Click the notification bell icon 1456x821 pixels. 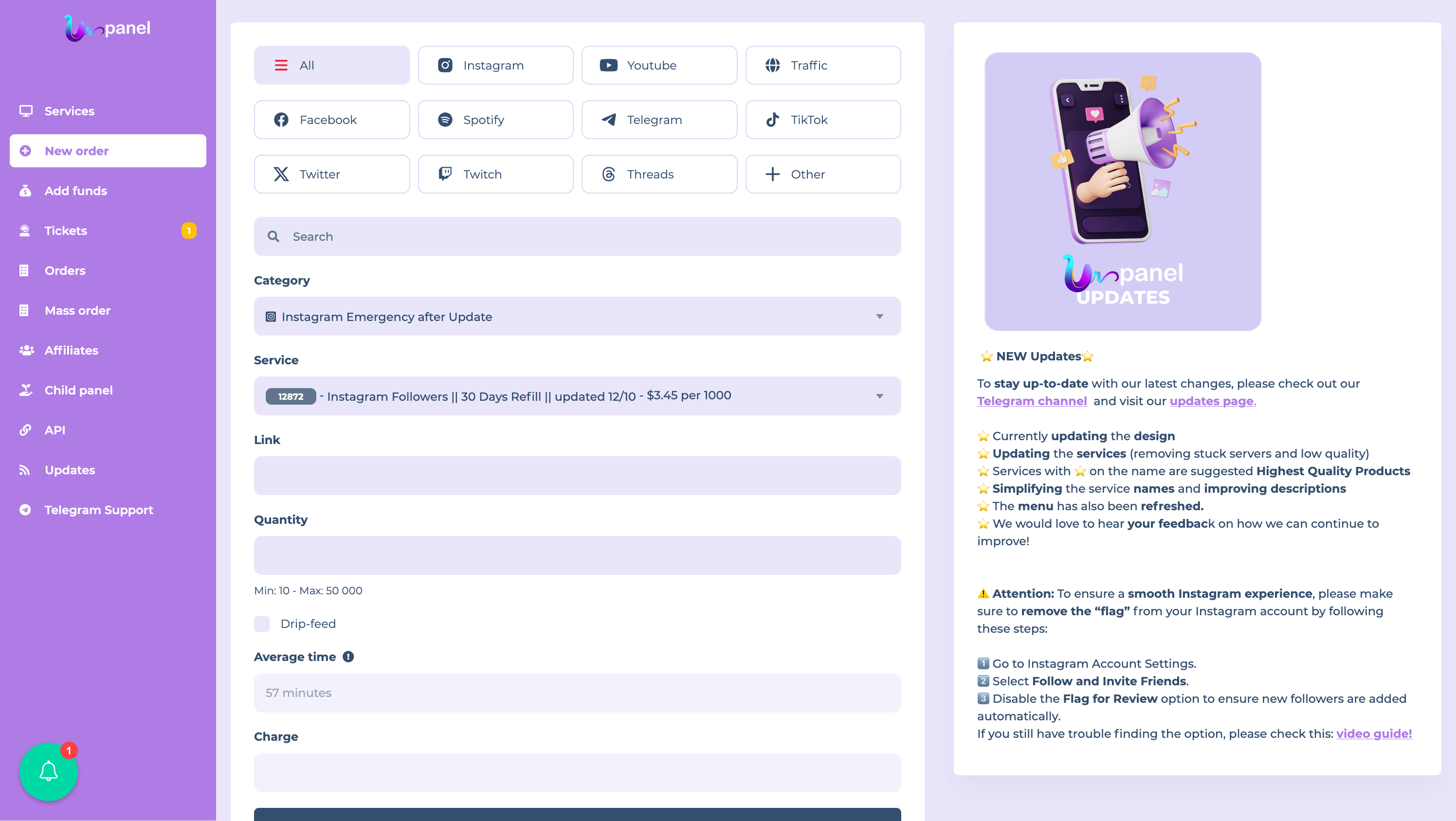point(49,771)
